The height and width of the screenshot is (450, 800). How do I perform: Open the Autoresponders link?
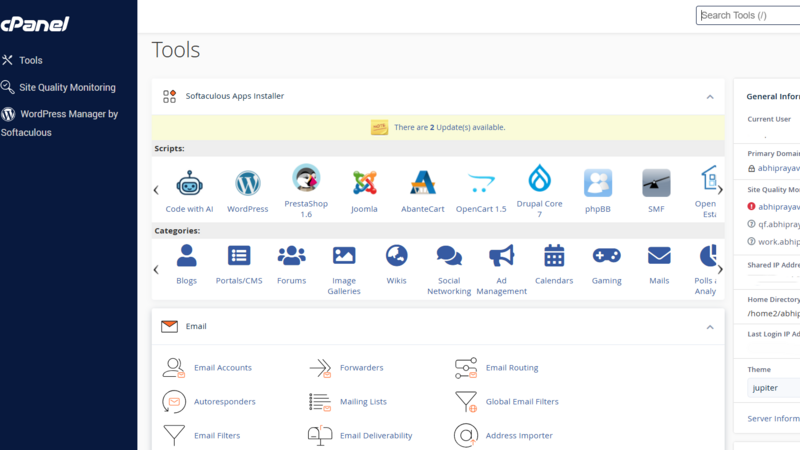[x=224, y=402]
